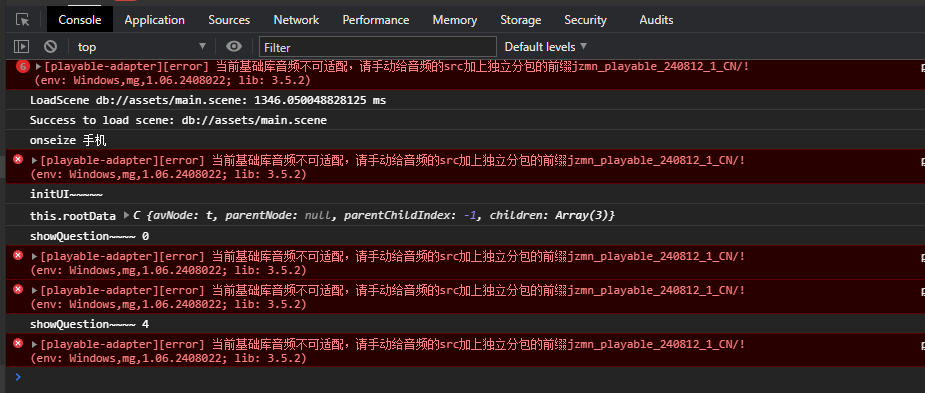Click red error icon below onseize line
925x393 pixels.
[x=18, y=159]
